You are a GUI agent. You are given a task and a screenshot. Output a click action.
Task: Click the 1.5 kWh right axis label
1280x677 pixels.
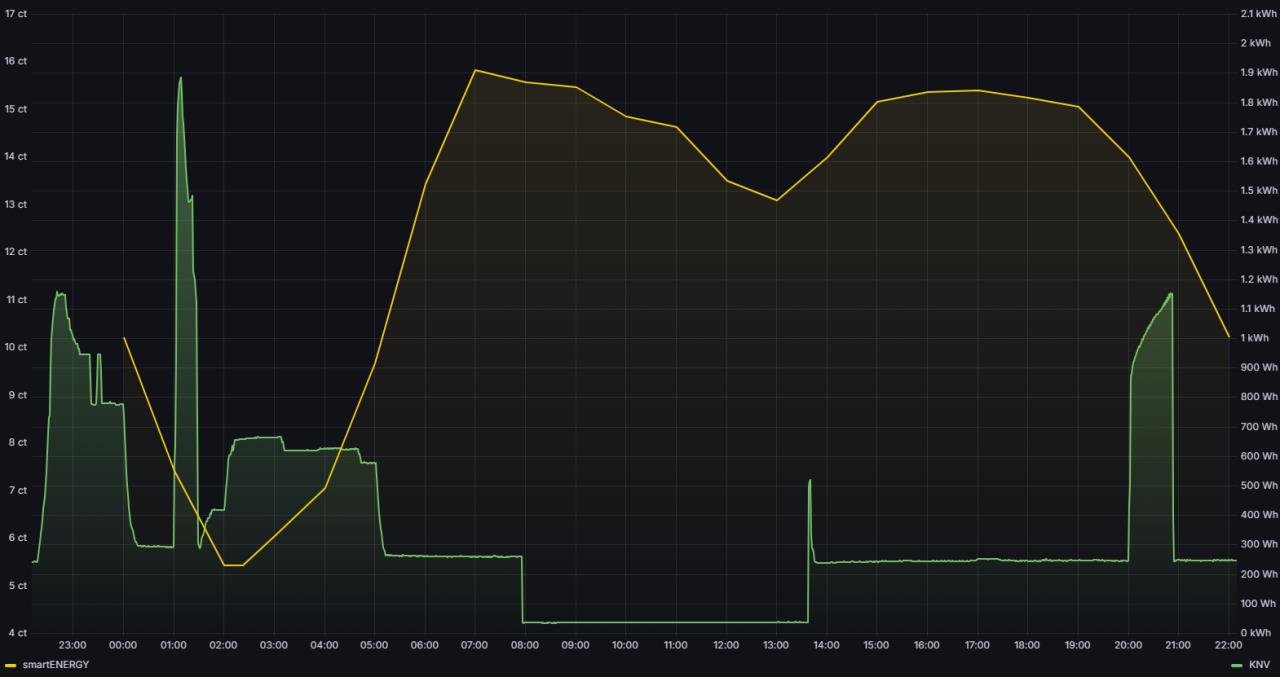(x=1259, y=191)
